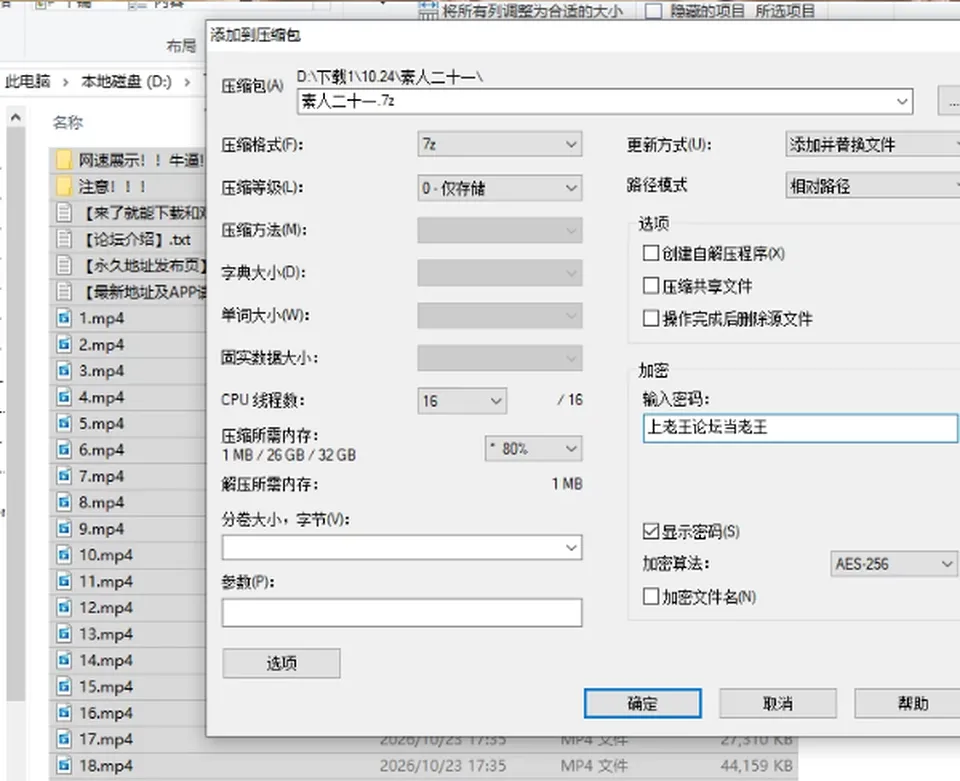Click the 7.mp4 file icon
This screenshot has width=960, height=781.
64,476
